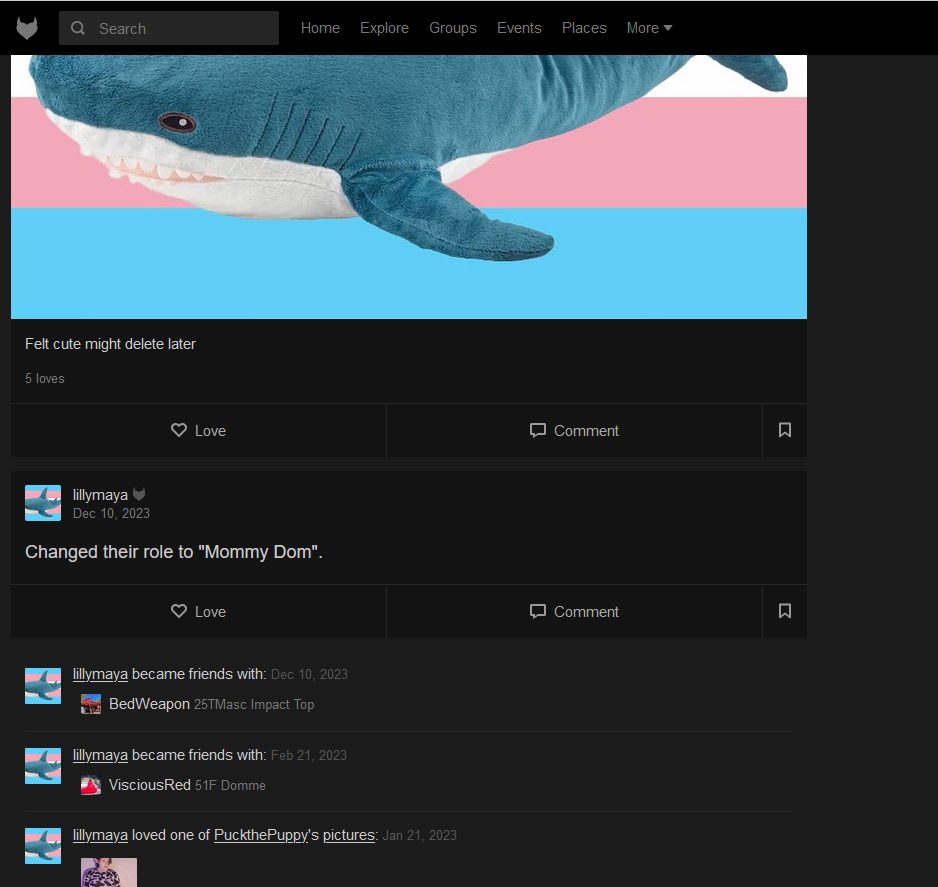Click the "Felt cute might delete later" caption
Screen dimensions: 938x887
(111, 344)
